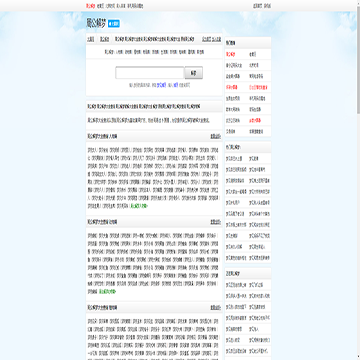Open the green link ending the second category list
Image resolution: width=360 pixels, height=360 pixels.
107,291
